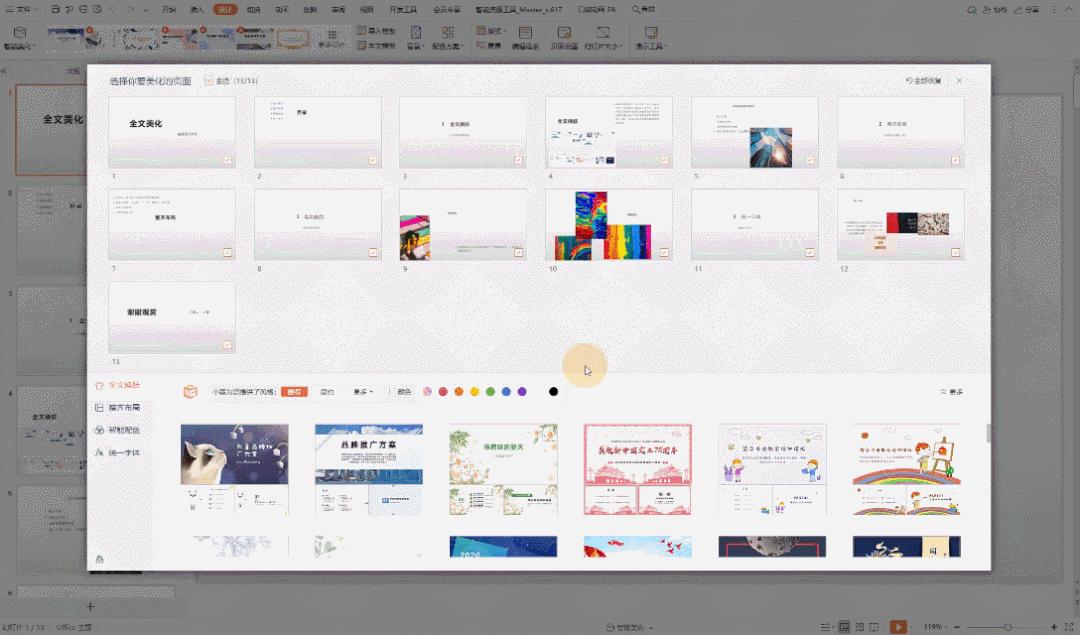Open the 版式 dropdown in the ribbon
The image size is (1080, 635).
(491, 31)
